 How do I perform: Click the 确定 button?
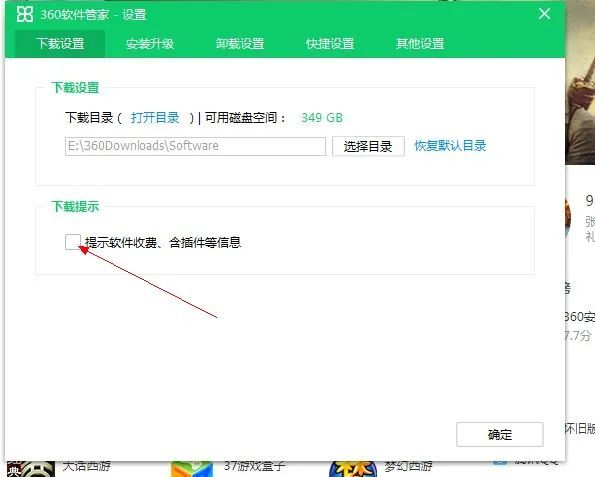500,434
